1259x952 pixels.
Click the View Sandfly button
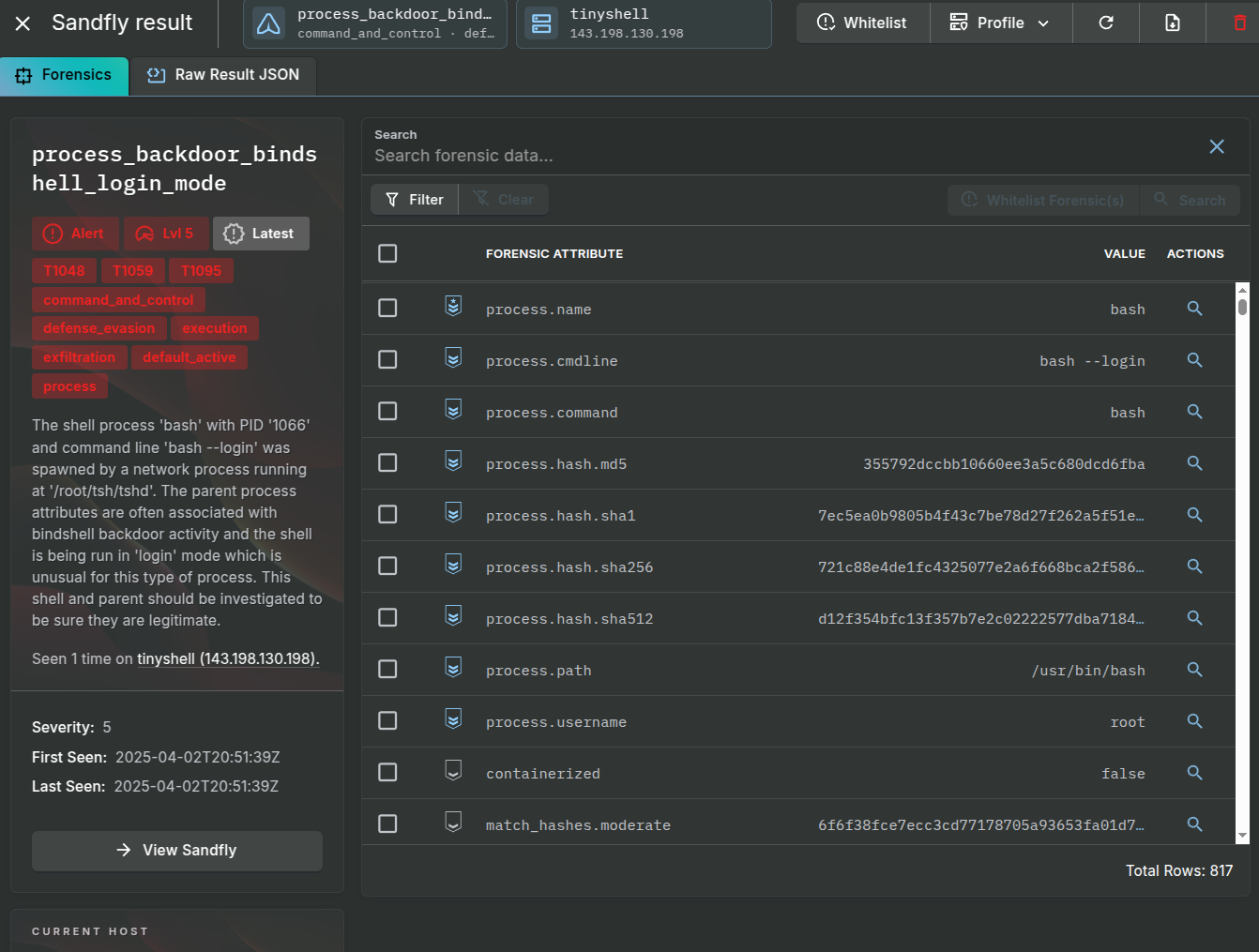176,850
